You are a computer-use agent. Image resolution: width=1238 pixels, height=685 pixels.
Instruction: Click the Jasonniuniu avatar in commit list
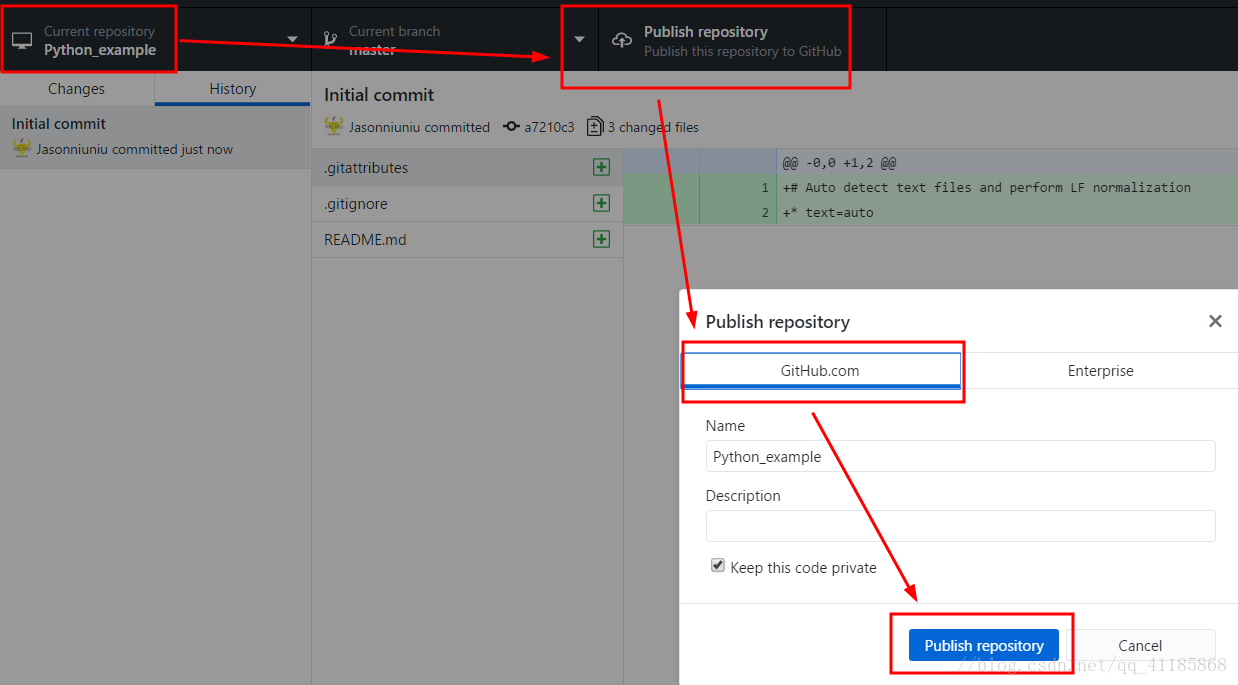pos(22,148)
